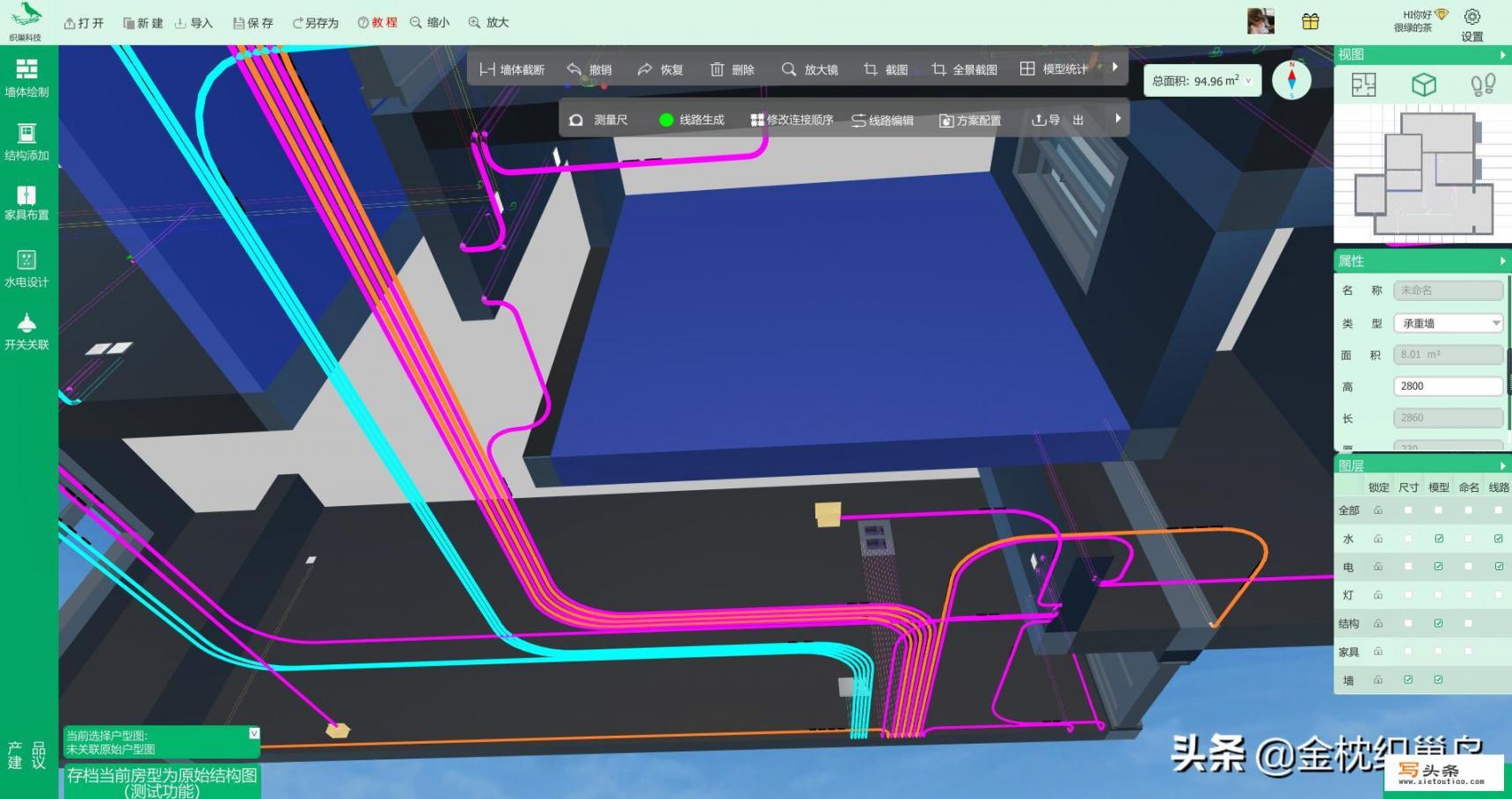Open the water-electric design (水电设计) tool
Viewport: 1512px width, 799px height.
tap(27, 269)
